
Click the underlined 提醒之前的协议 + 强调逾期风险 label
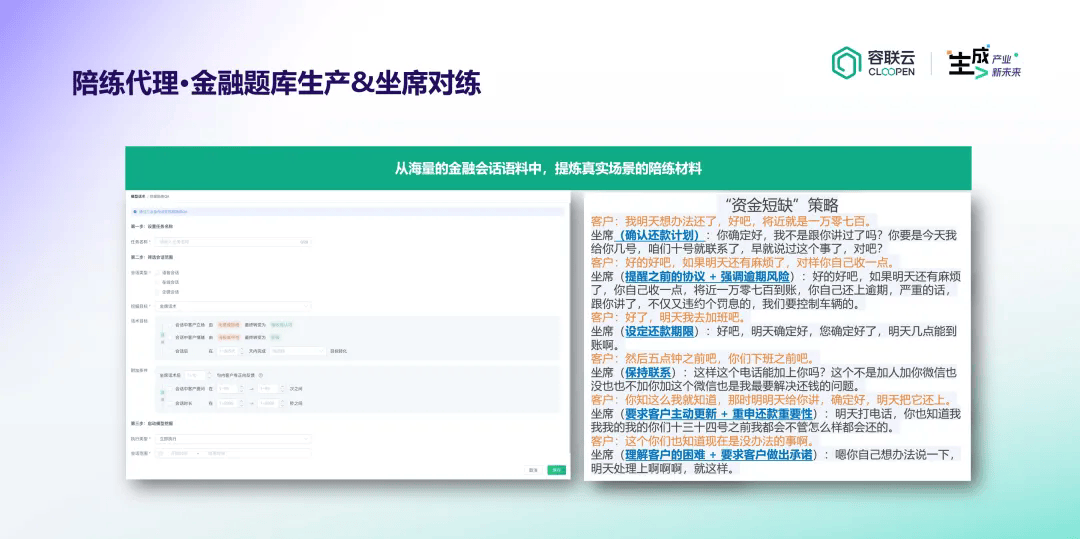click(x=705, y=276)
